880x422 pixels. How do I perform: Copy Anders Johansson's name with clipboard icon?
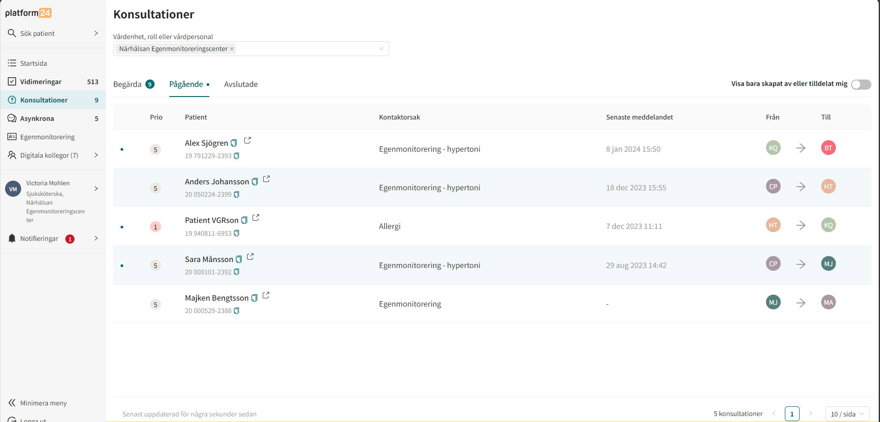[x=255, y=181]
